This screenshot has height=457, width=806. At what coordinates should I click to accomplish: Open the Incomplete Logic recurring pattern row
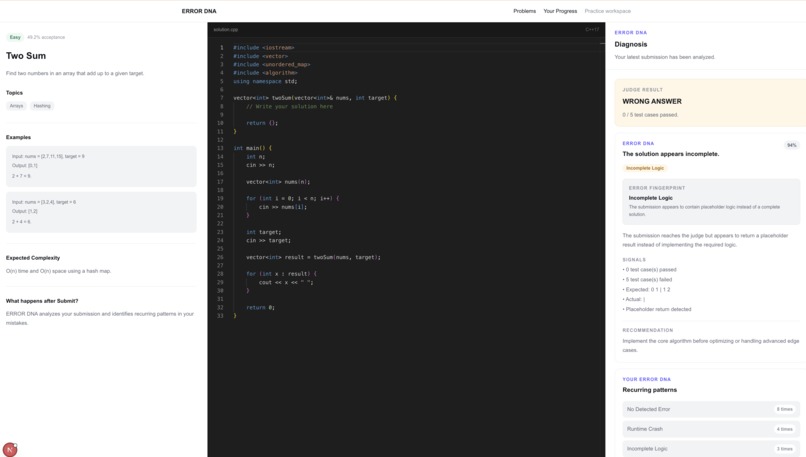tap(711, 449)
